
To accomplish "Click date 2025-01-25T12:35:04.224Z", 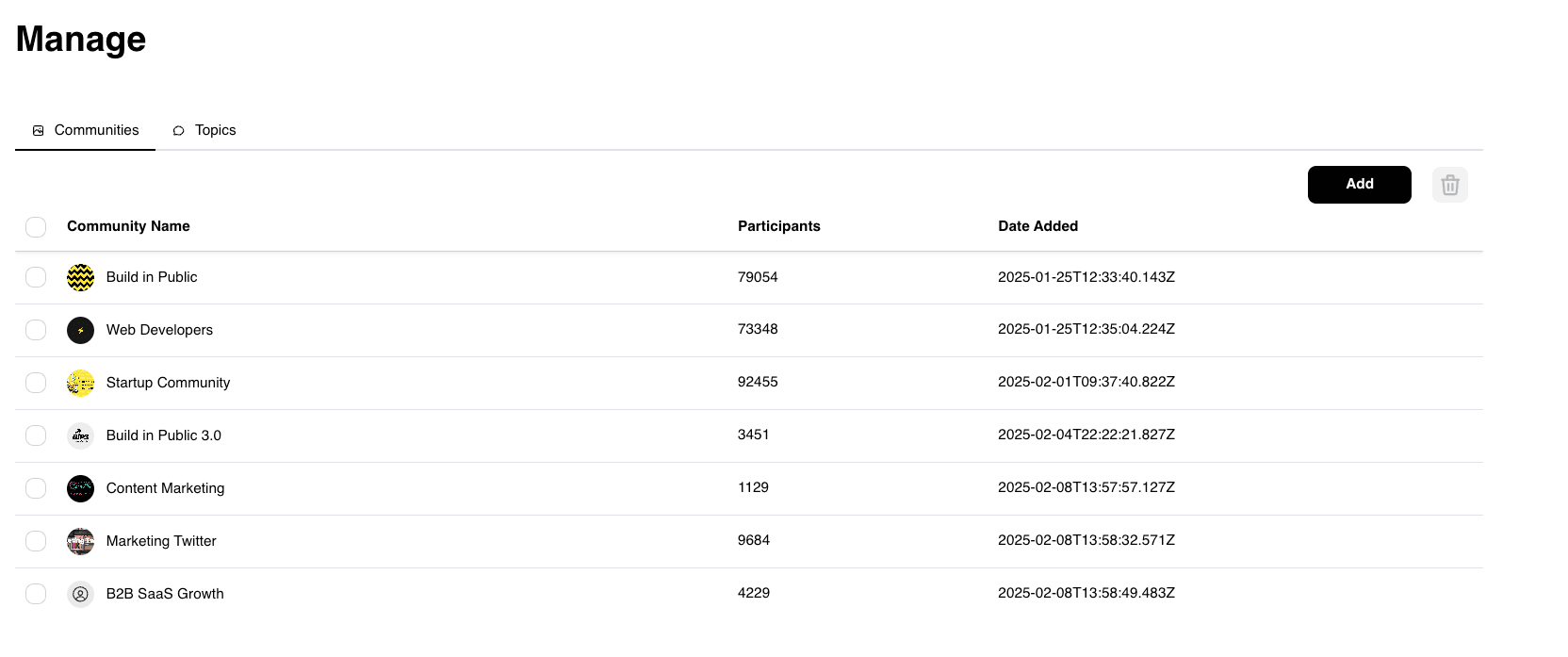I will click(1086, 329).
